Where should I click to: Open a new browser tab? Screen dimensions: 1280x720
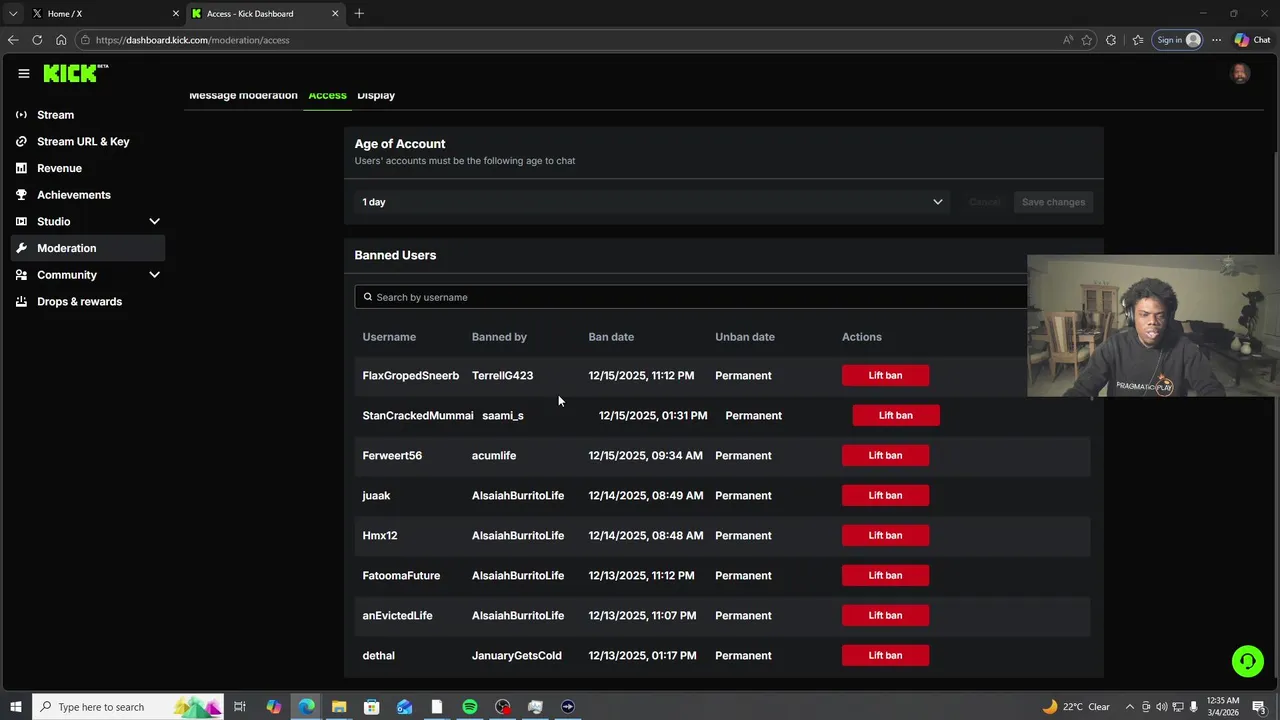coord(359,13)
